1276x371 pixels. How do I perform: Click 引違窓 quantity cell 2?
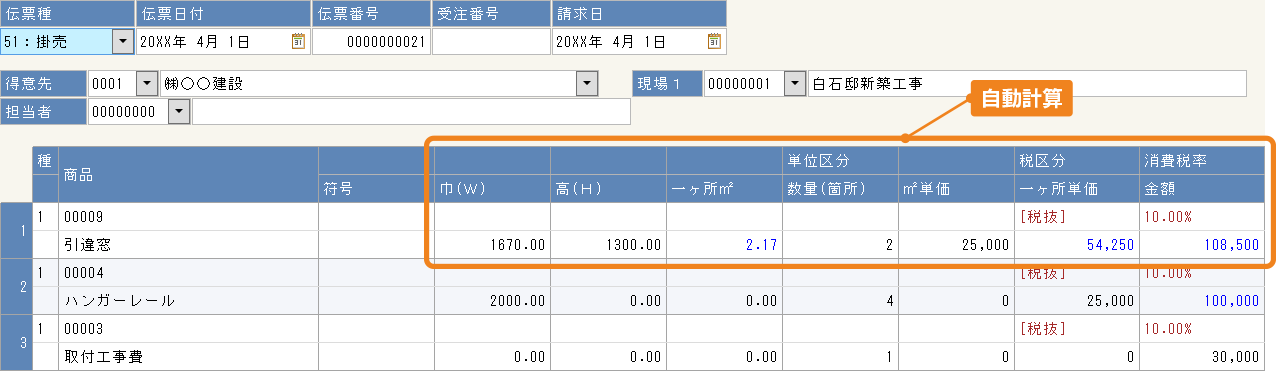click(x=840, y=244)
